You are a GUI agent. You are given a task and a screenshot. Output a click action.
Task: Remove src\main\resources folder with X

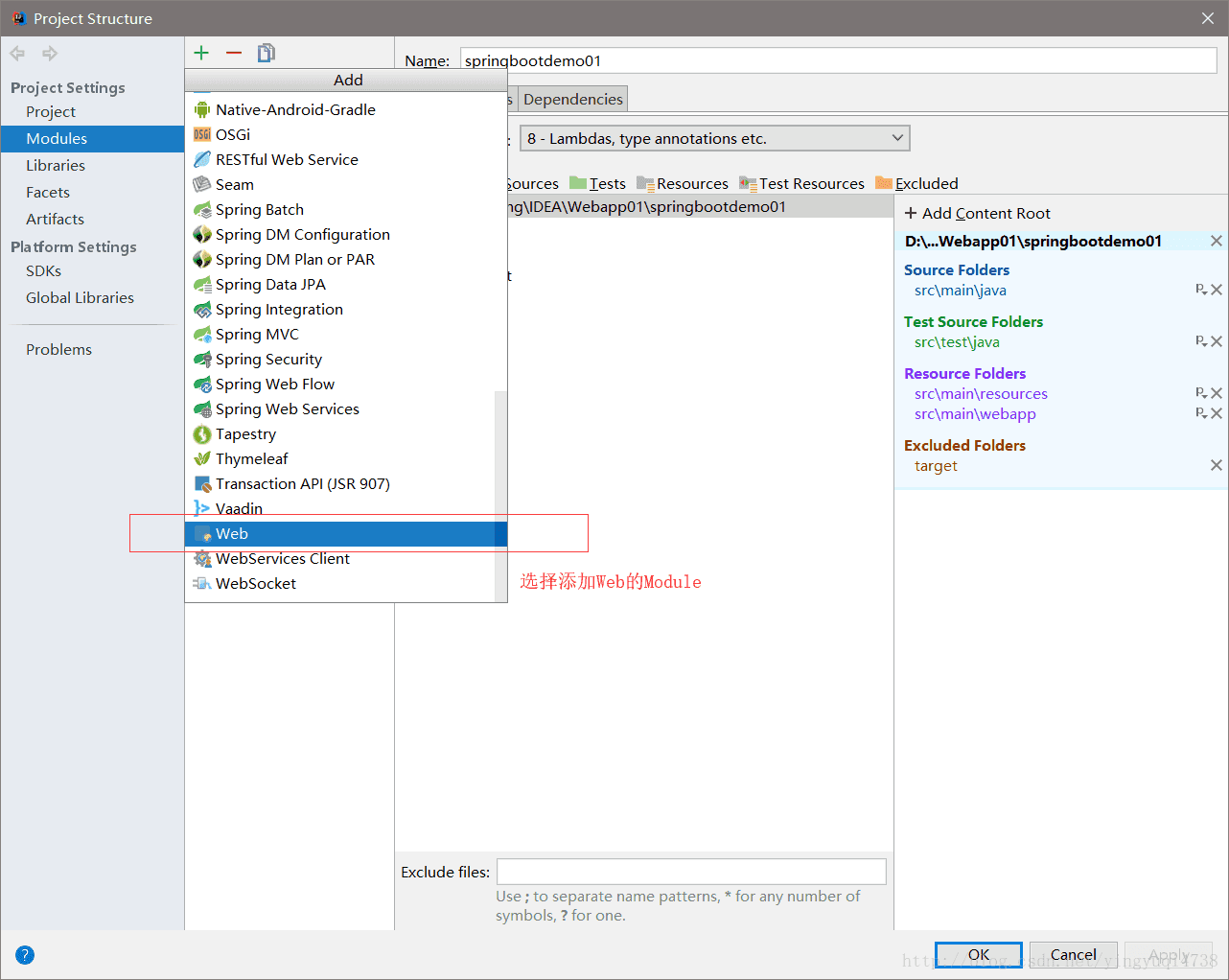[1217, 393]
